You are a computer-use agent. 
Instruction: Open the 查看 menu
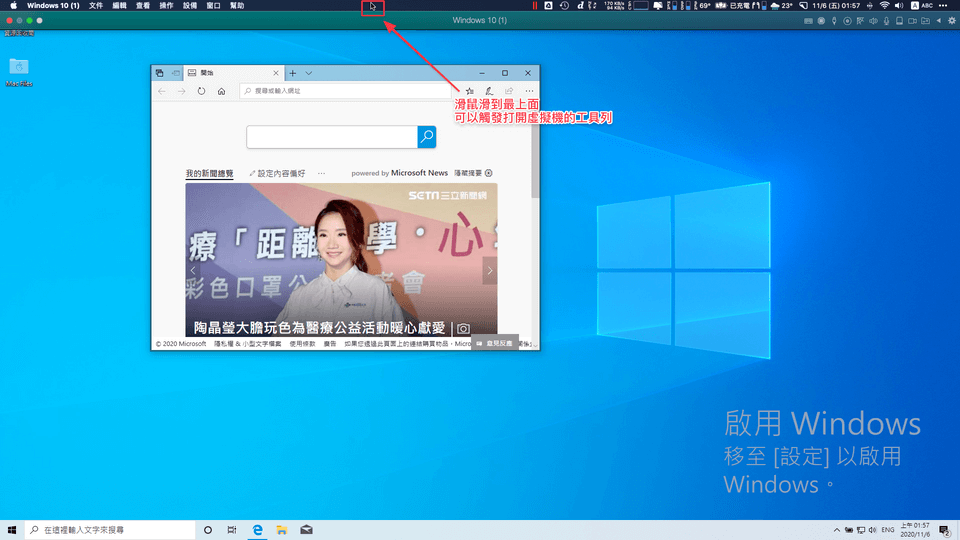143,6
